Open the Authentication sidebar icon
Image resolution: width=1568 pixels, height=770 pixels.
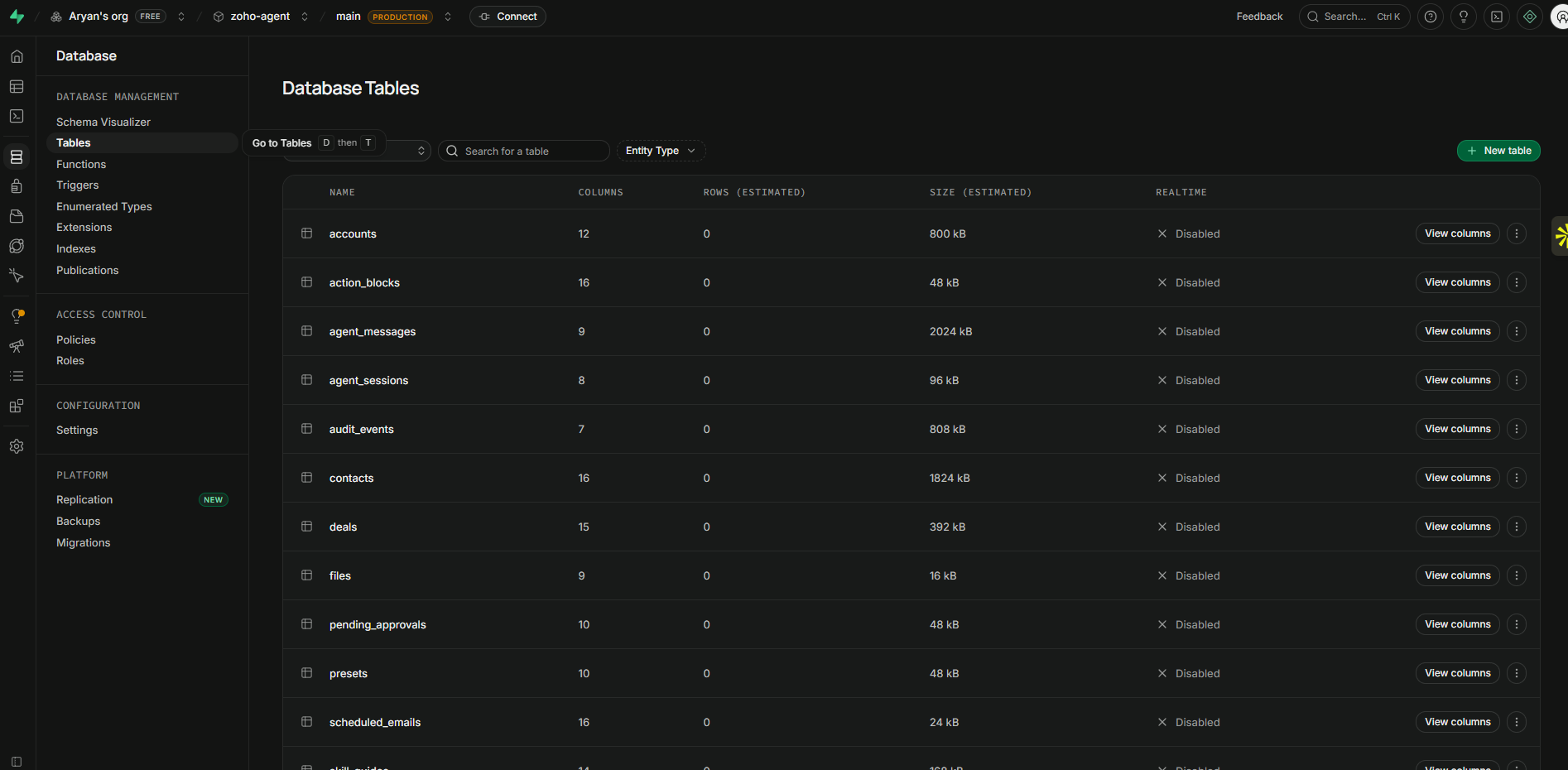17,186
